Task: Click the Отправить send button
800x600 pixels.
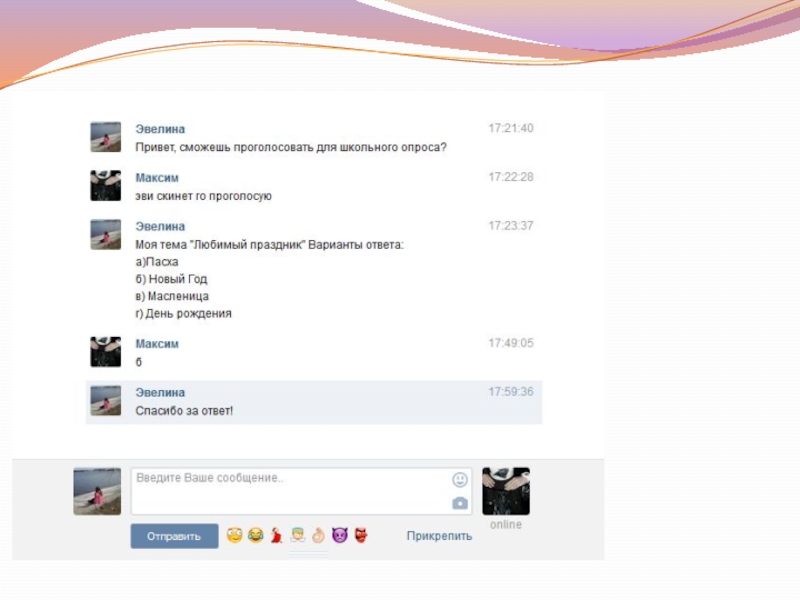Action: 174,536
